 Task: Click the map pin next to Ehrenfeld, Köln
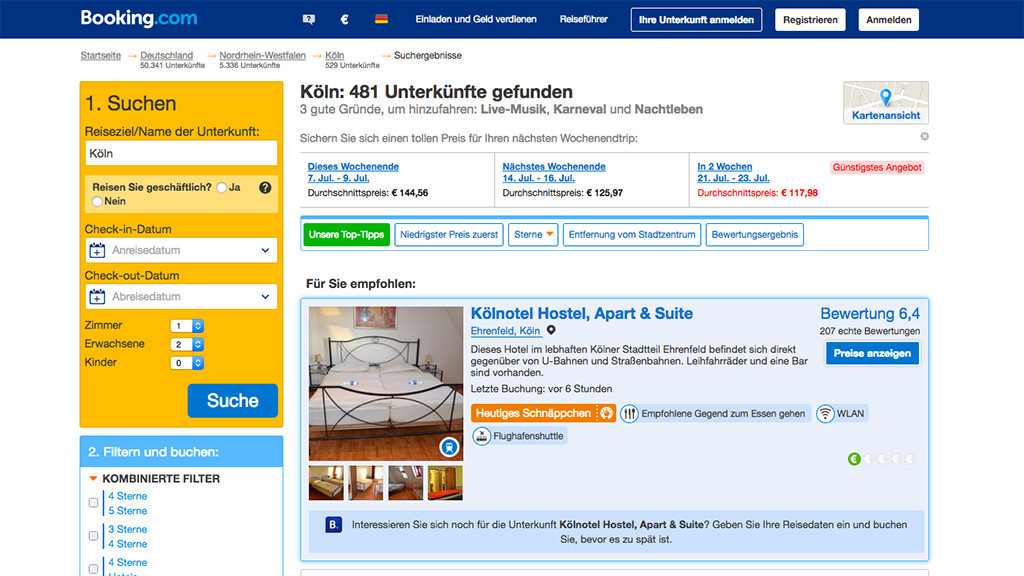point(551,331)
